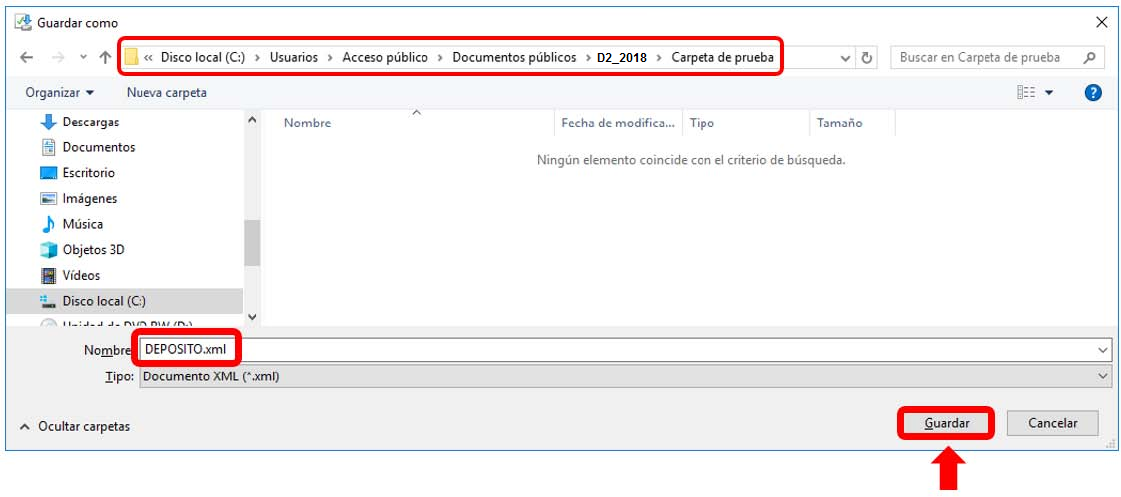Click the Refresh folder icon

[867, 58]
